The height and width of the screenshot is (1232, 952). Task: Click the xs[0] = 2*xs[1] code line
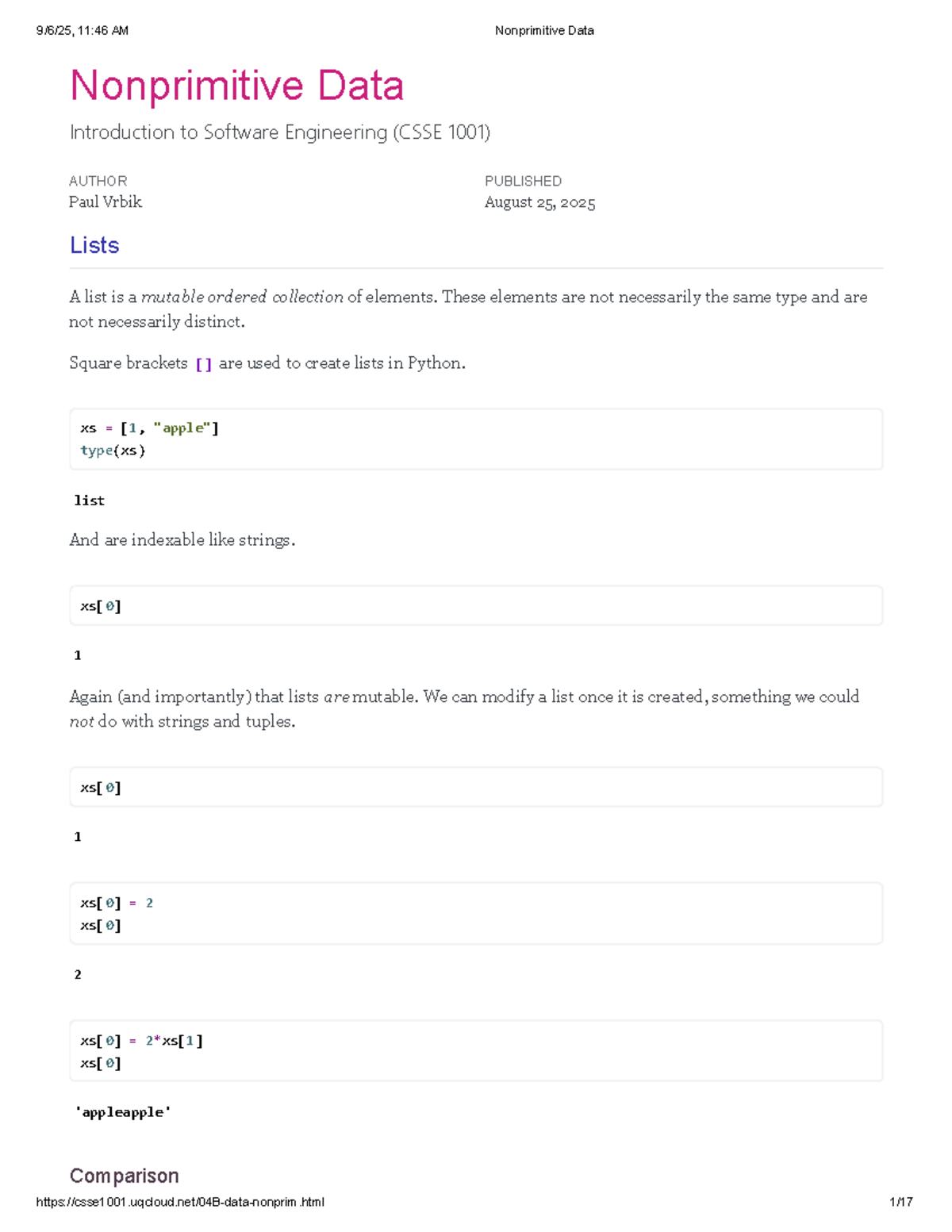pyautogui.click(x=142, y=1041)
